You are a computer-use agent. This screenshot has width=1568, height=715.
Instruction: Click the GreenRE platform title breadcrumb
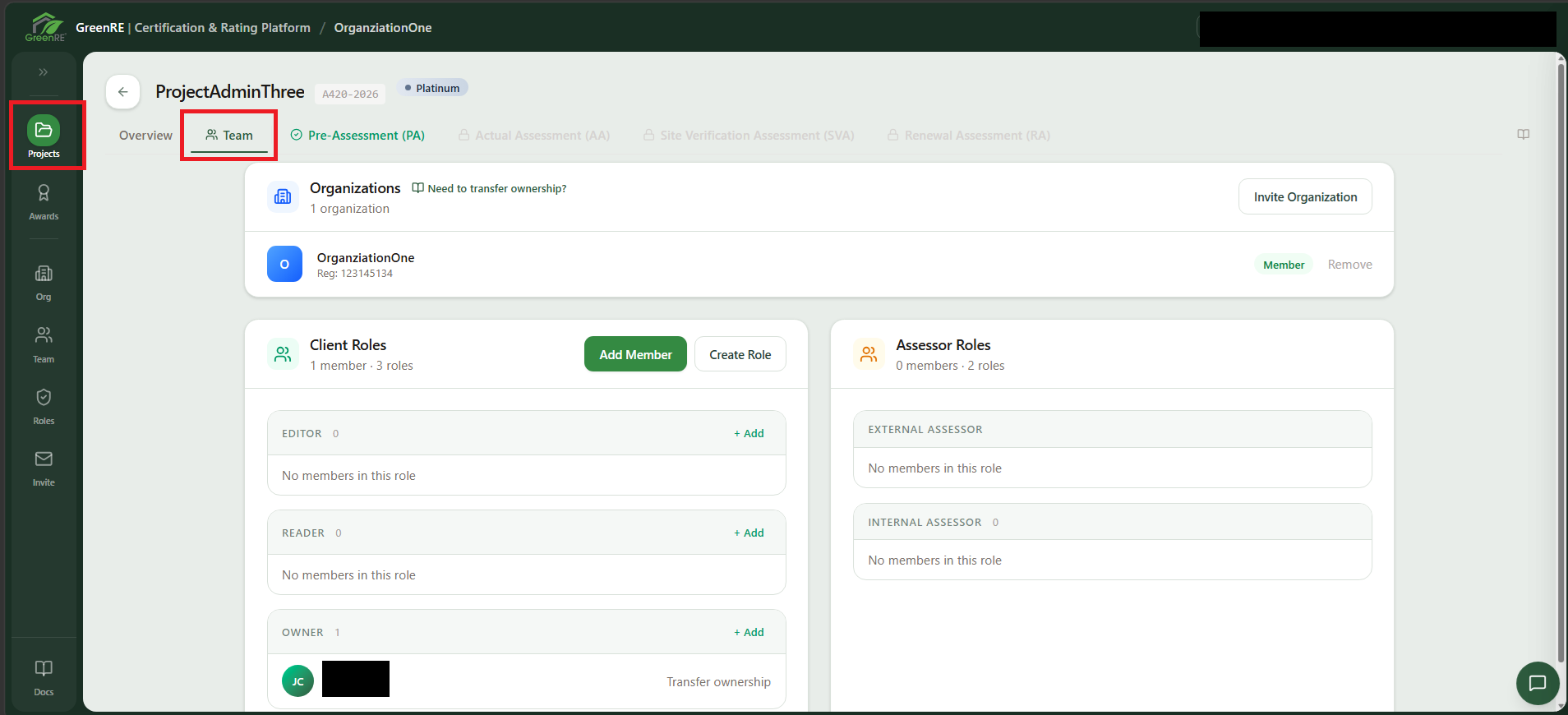193,28
